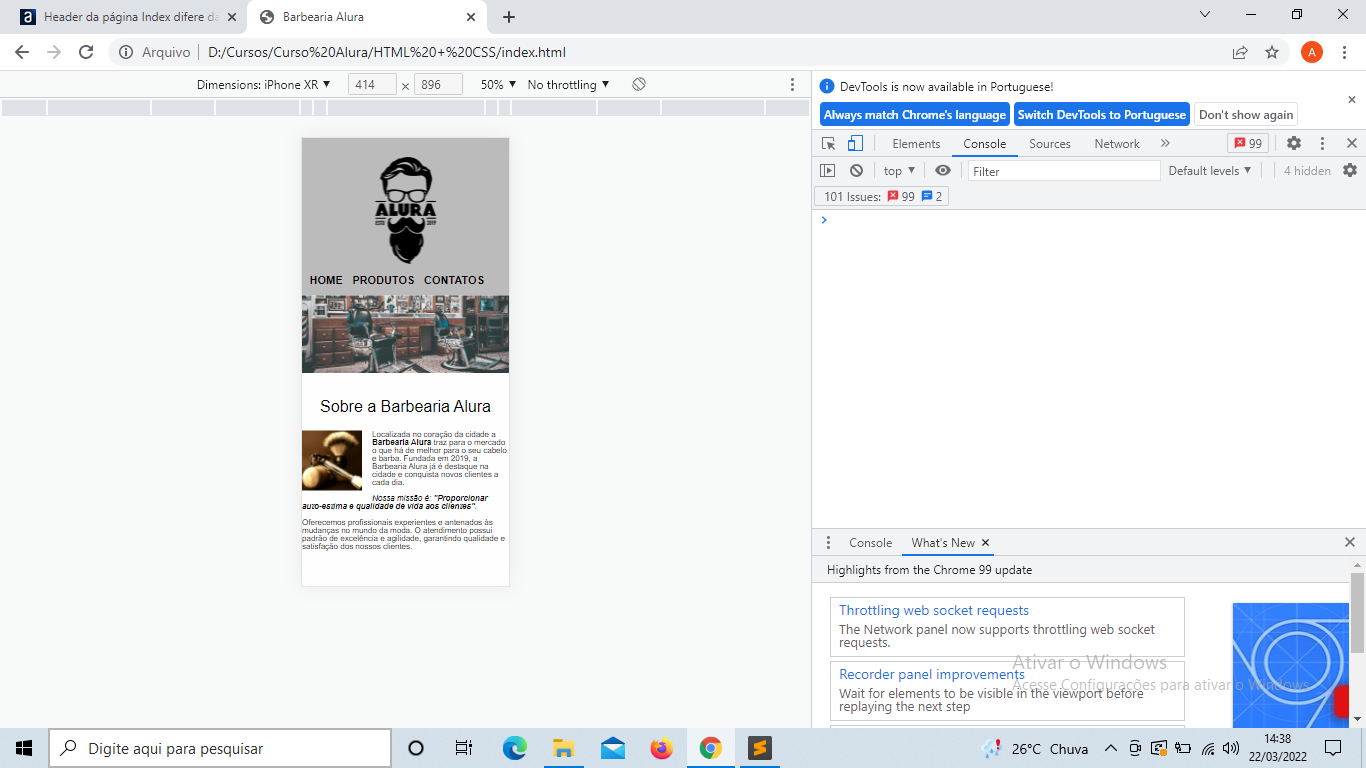Show more DevTools tabs
The height and width of the screenshot is (768, 1366).
(1165, 143)
